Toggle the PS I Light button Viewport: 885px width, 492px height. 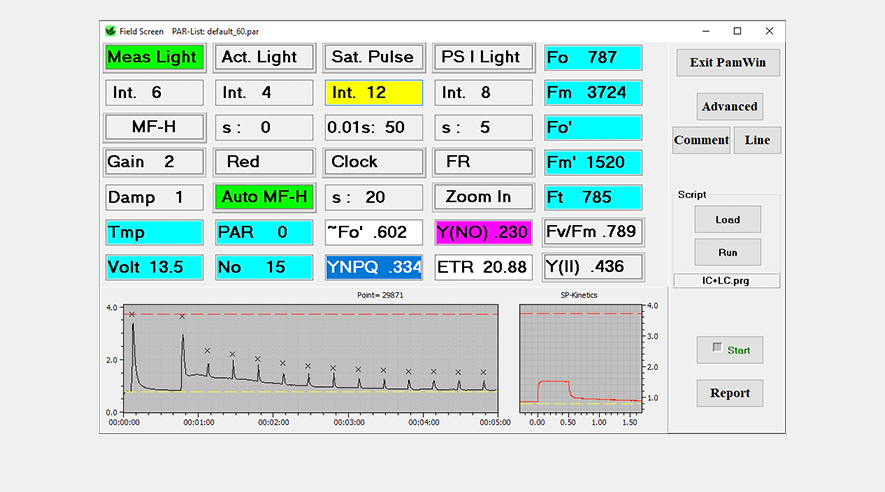click(x=483, y=58)
